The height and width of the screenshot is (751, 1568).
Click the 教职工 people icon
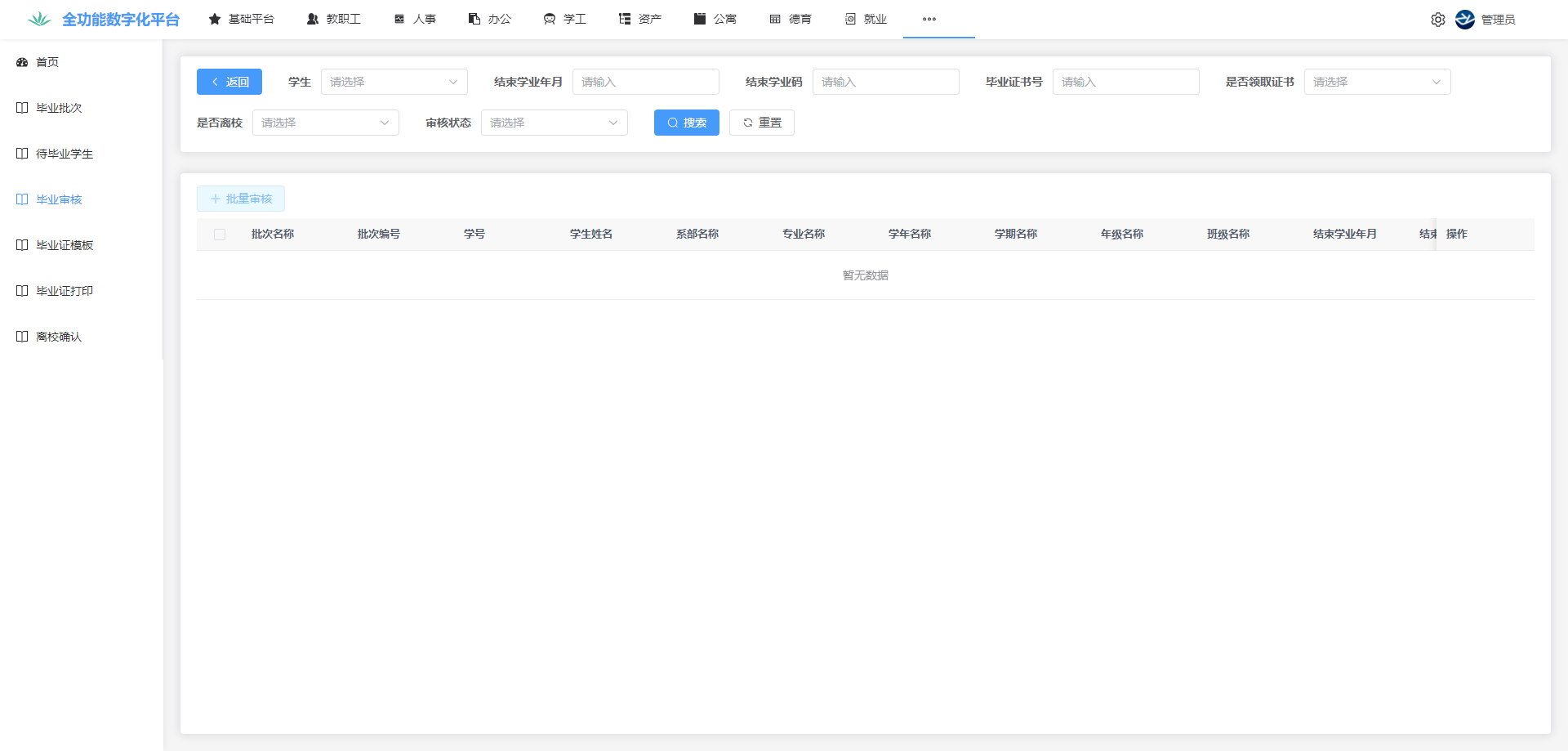click(x=313, y=19)
